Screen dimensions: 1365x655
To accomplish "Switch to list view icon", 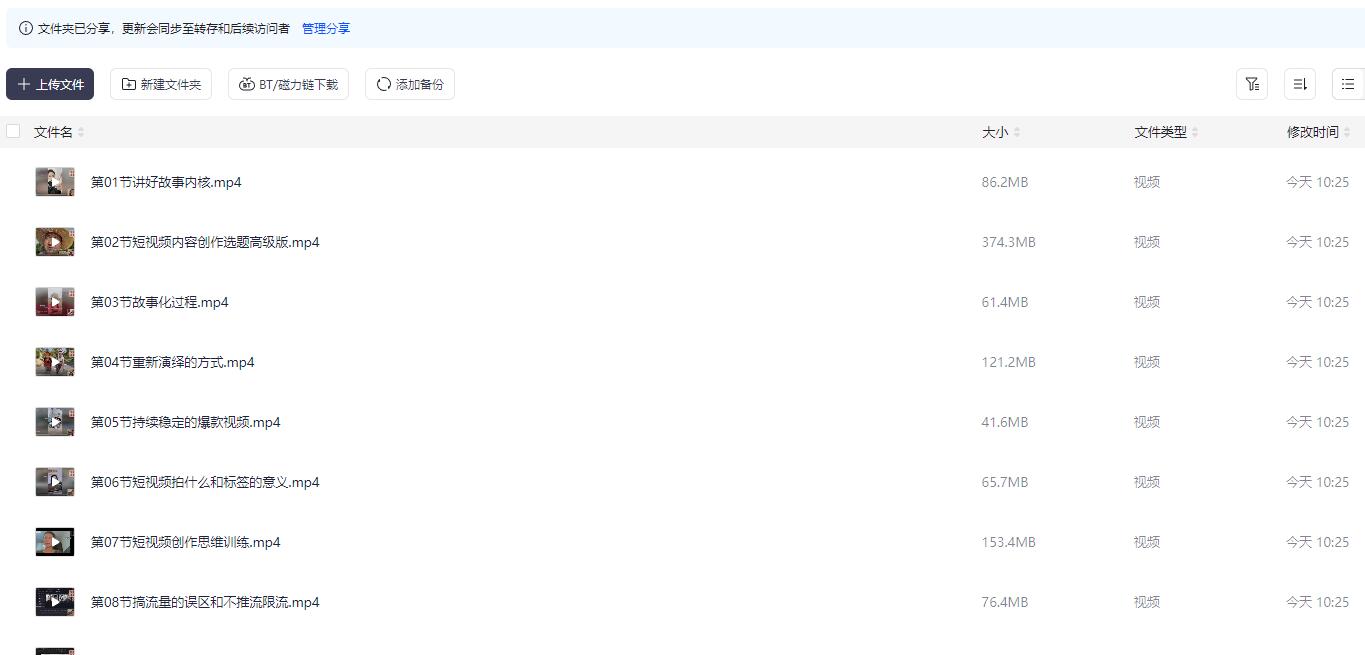I will click(x=1347, y=85).
